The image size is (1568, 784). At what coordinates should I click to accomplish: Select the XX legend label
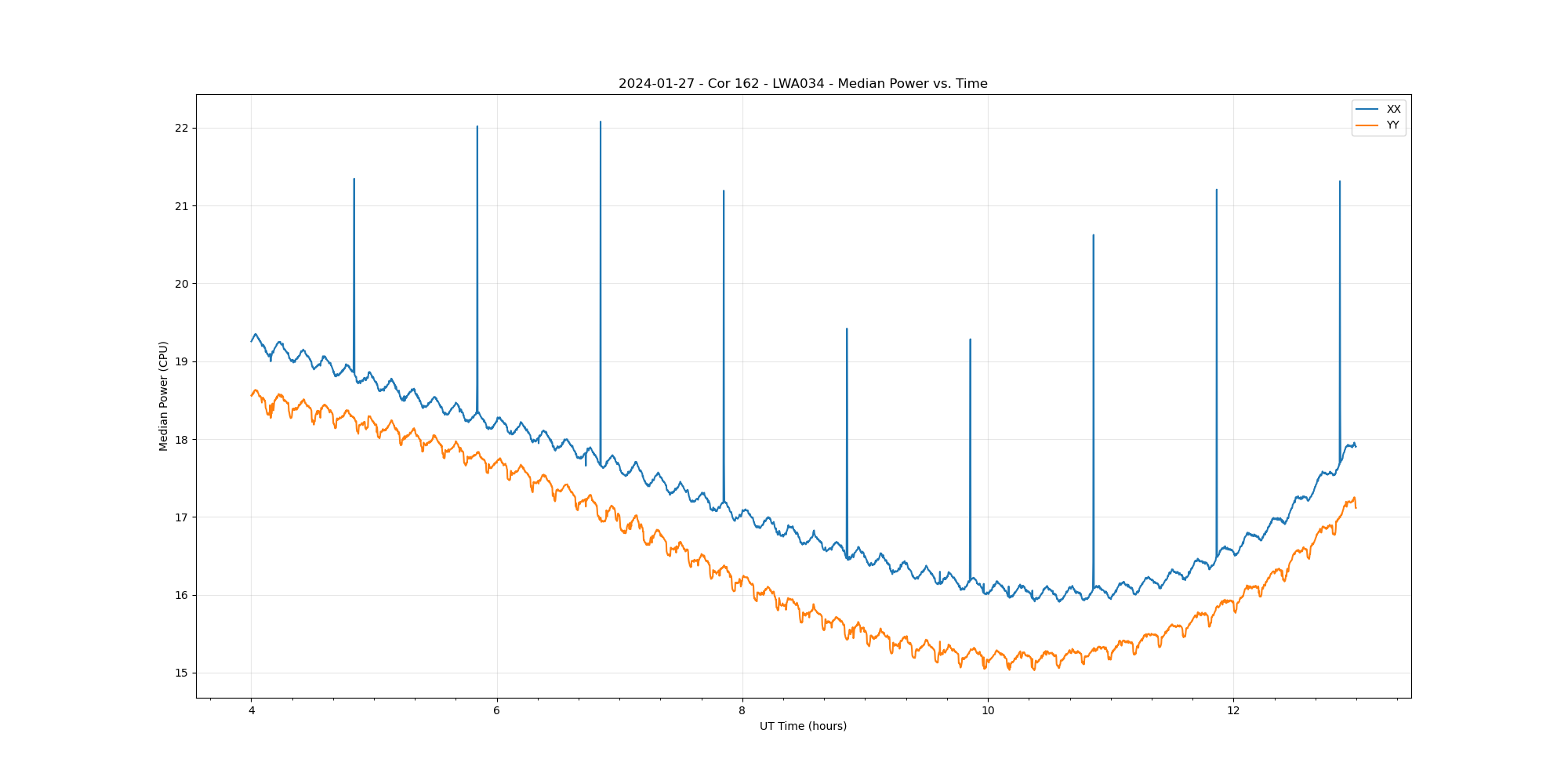coord(1393,109)
